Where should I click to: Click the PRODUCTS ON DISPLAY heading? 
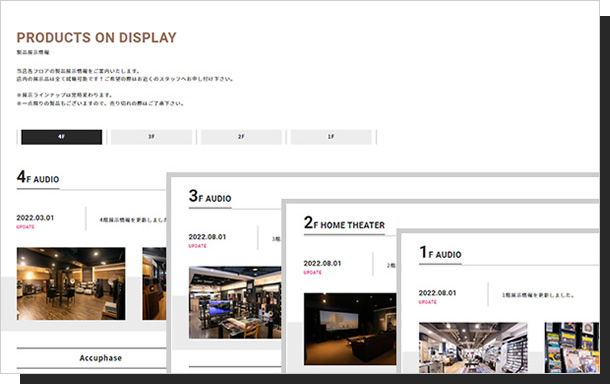[96, 37]
